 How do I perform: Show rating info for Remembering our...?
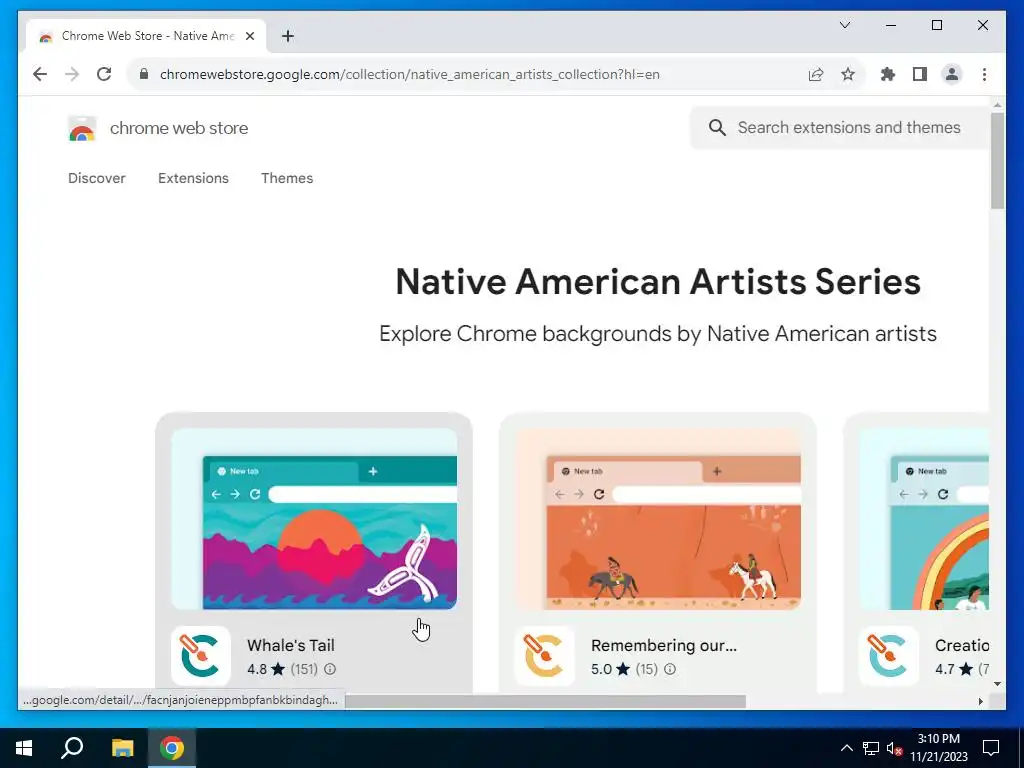pos(670,669)
